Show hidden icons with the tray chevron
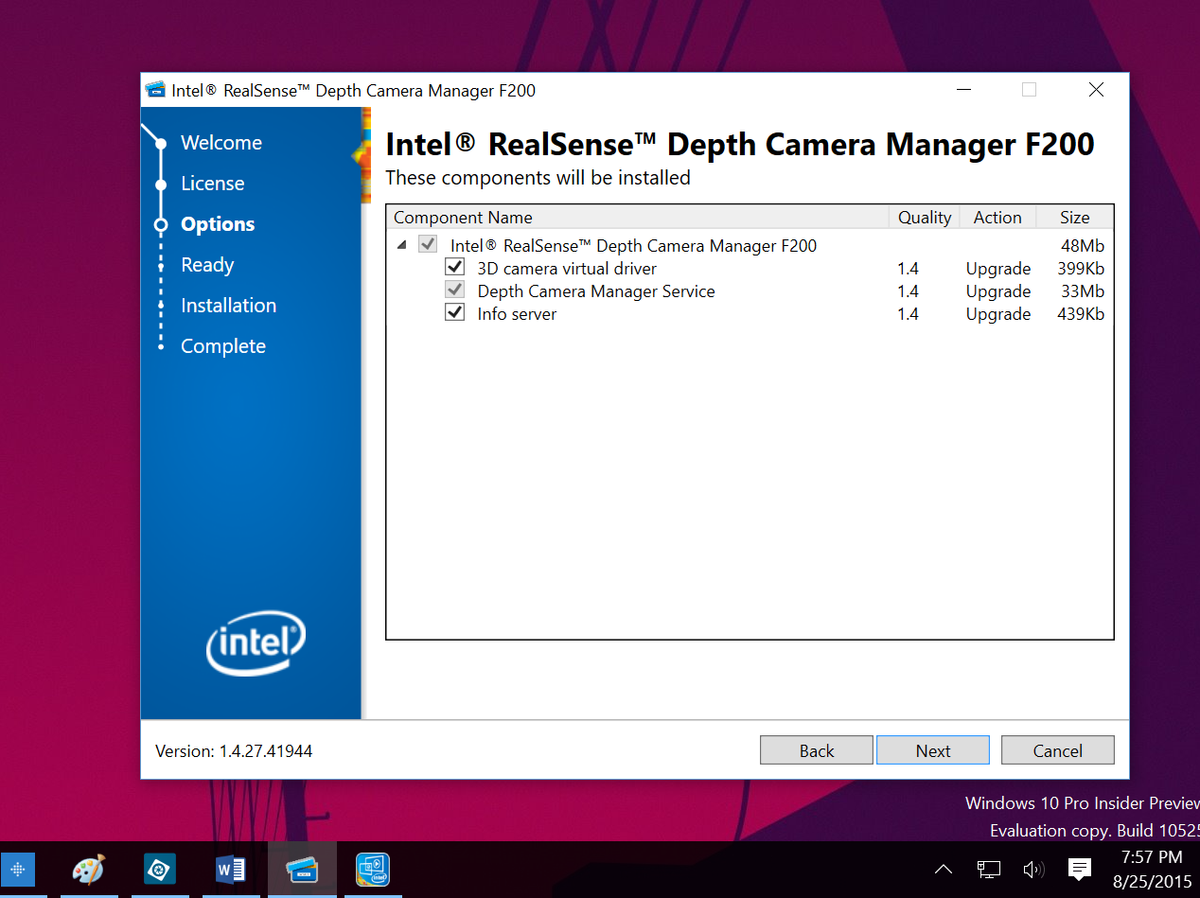 [943, 869]
